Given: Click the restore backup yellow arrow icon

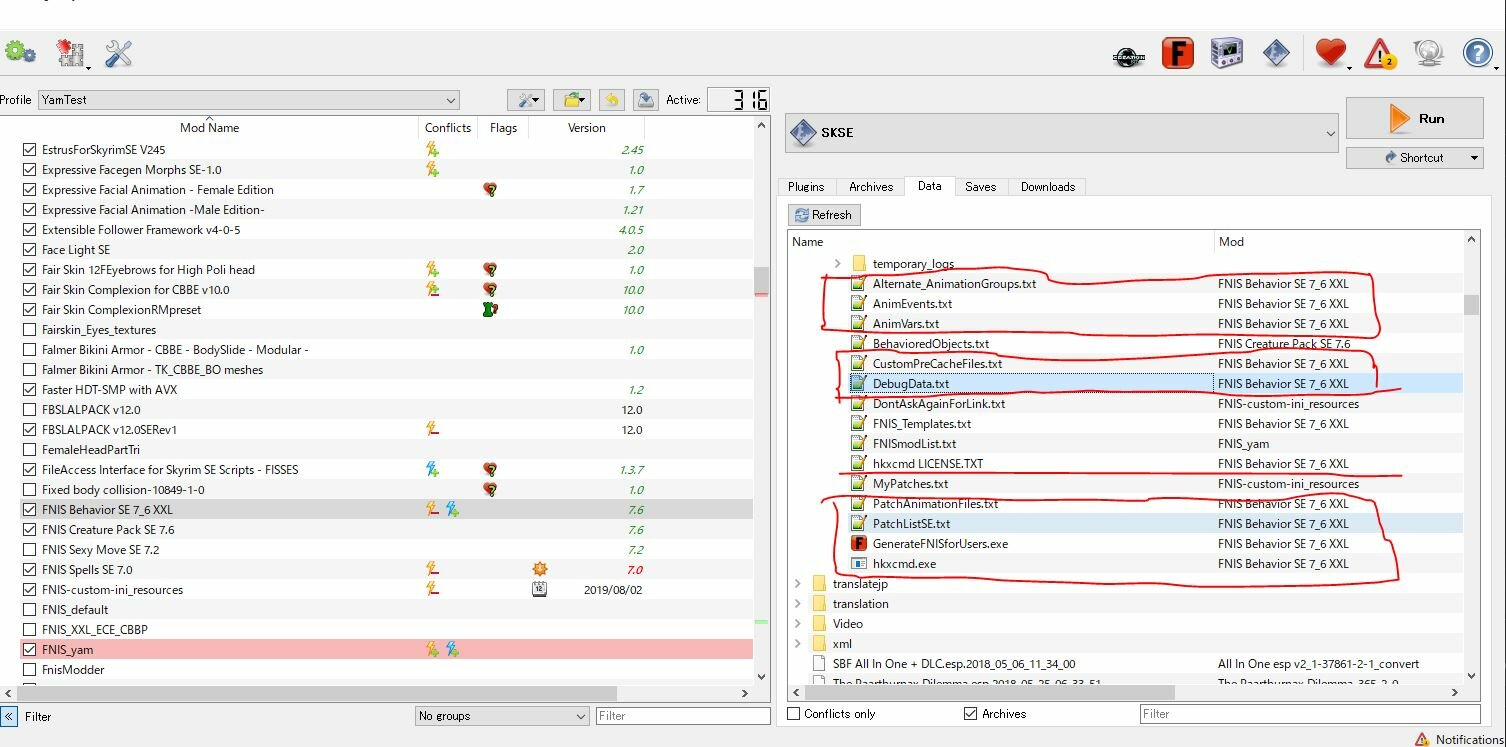Looking at the screenshot, I should (612, 99).
